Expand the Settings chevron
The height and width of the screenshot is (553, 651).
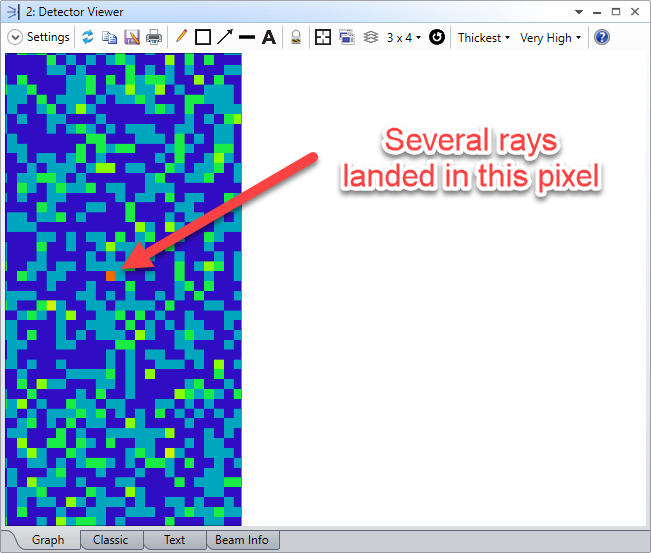pyautogui.click(x=15, y=37)
